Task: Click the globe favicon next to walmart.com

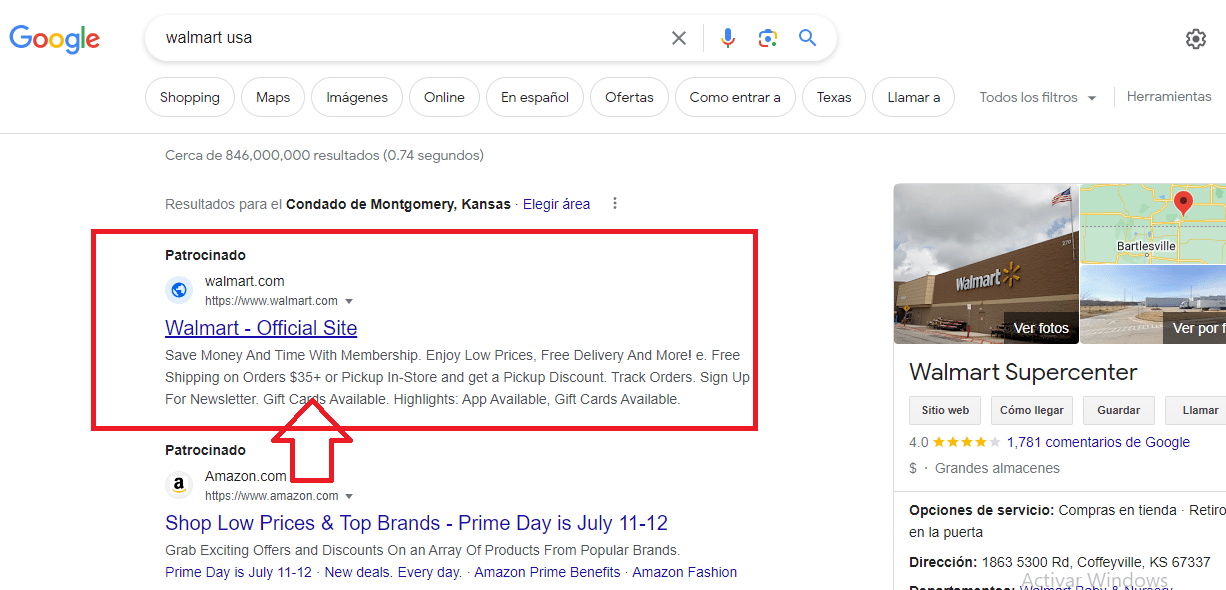Action: click(179, 290)
